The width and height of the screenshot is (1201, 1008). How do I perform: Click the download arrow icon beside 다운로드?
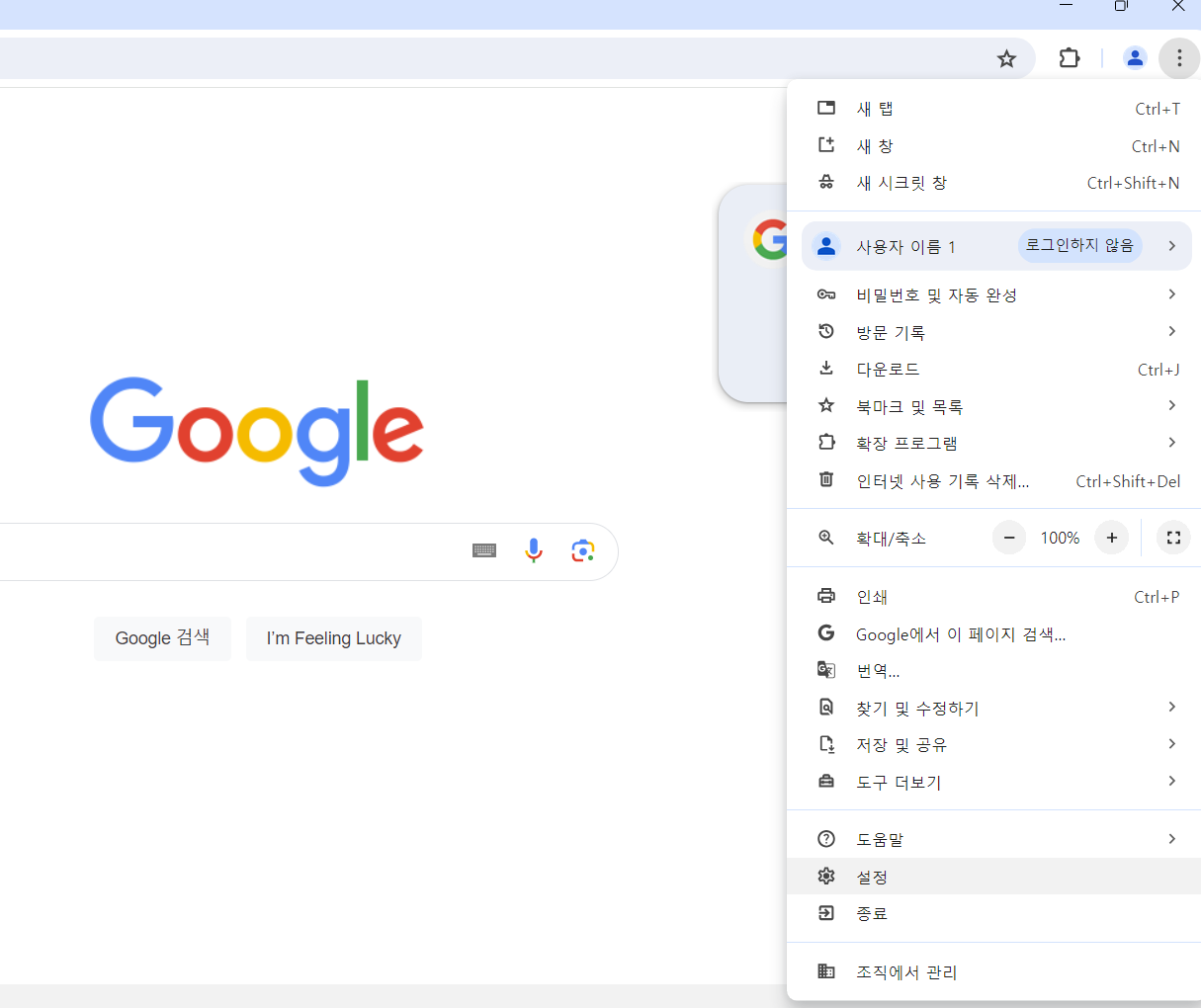[x=826, y=369]
